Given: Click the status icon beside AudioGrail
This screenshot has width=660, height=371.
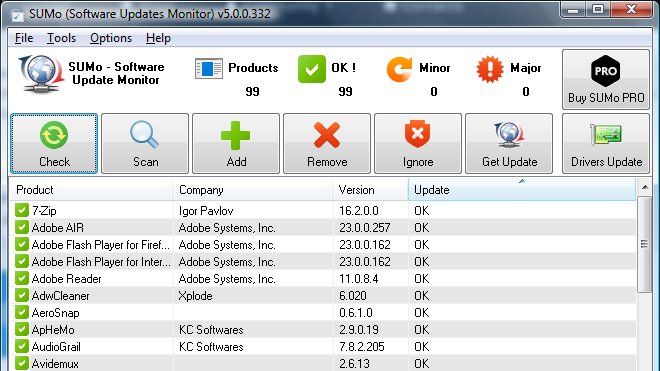Looking at the screenshot, I should (x=21, y=346).
